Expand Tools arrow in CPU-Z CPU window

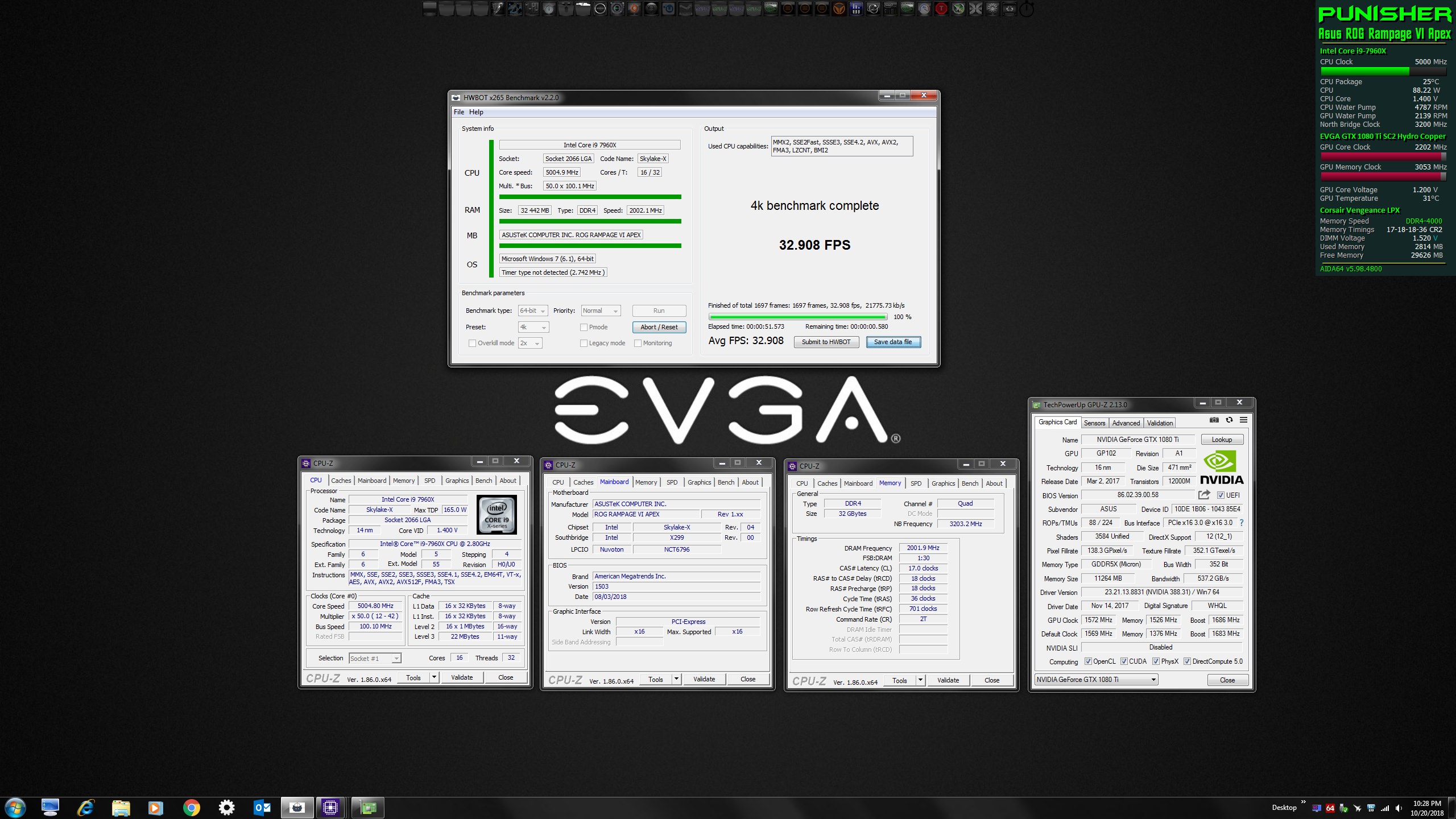click(434, 677)
